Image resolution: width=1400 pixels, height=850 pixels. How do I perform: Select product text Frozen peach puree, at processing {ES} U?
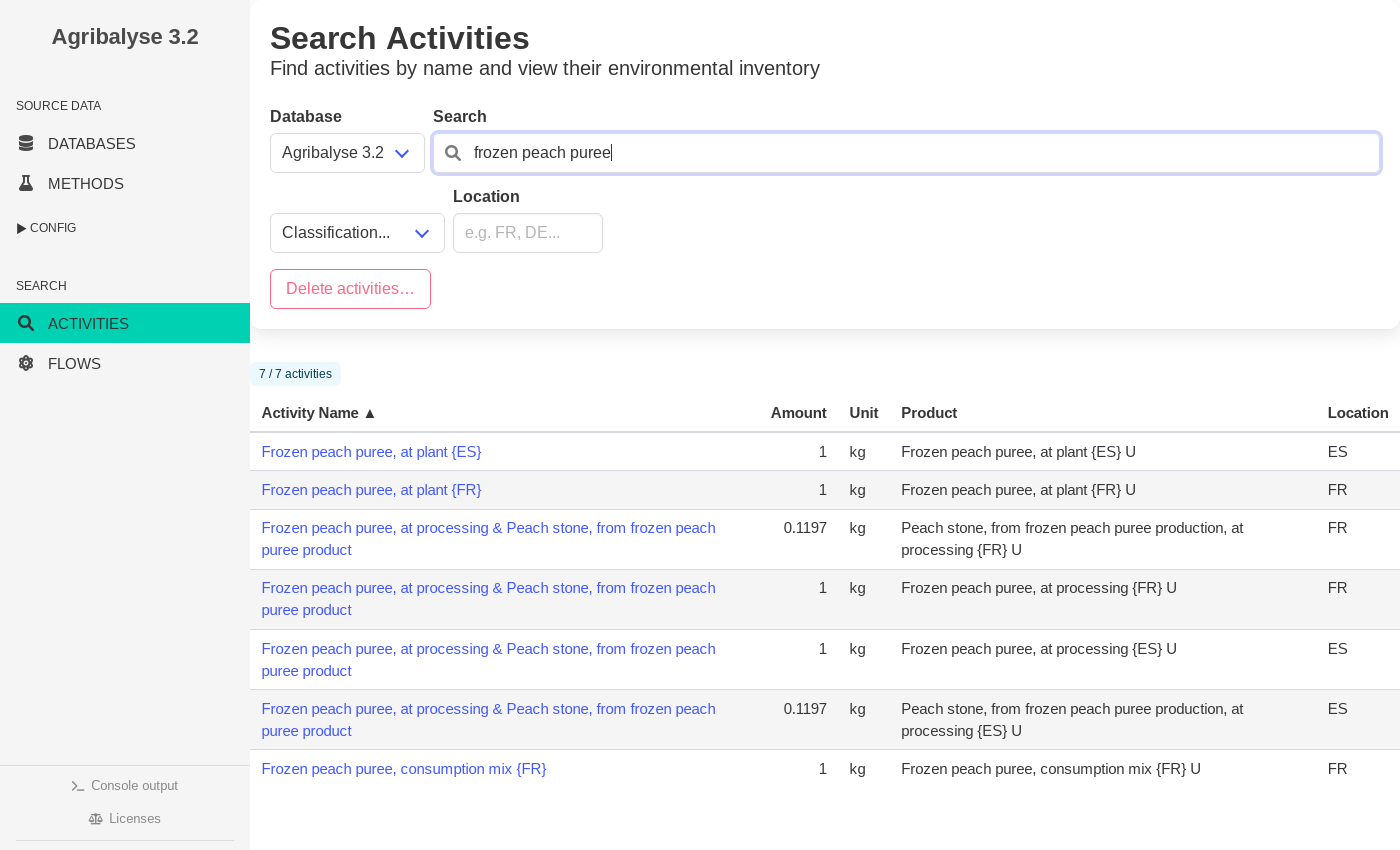[1039, 649]
